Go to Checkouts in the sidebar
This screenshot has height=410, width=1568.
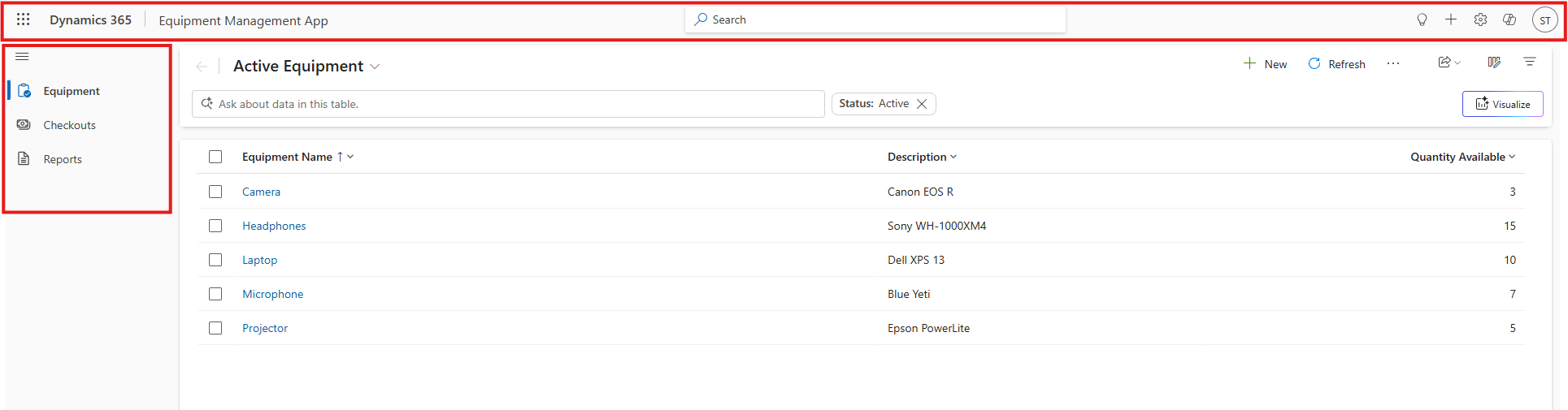(69, 125)
